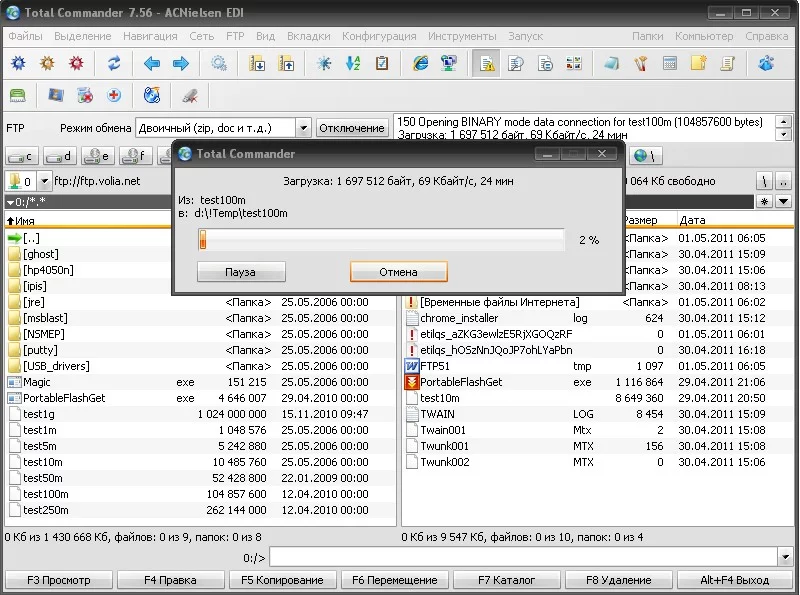800x595 pixels.
Task: Click the calculator toolbar icon
Action: [670, 64]
